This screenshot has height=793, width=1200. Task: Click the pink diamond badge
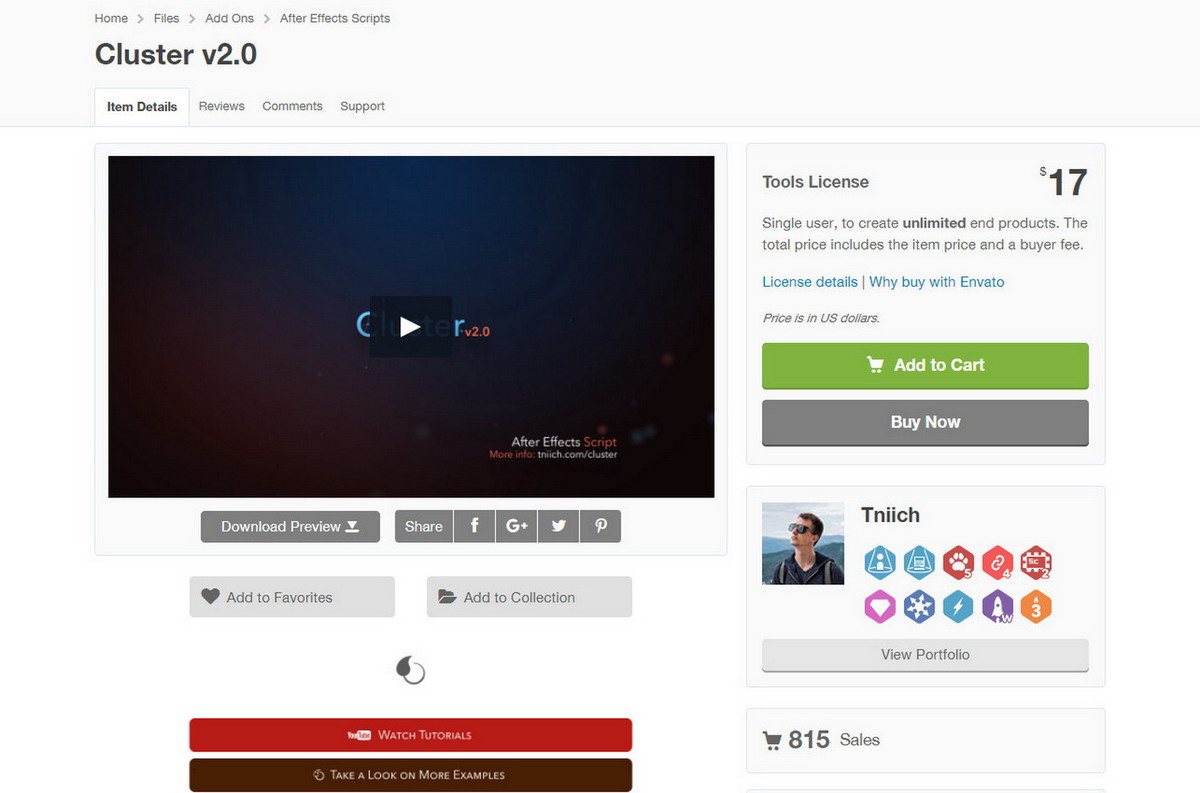[879, 606]
